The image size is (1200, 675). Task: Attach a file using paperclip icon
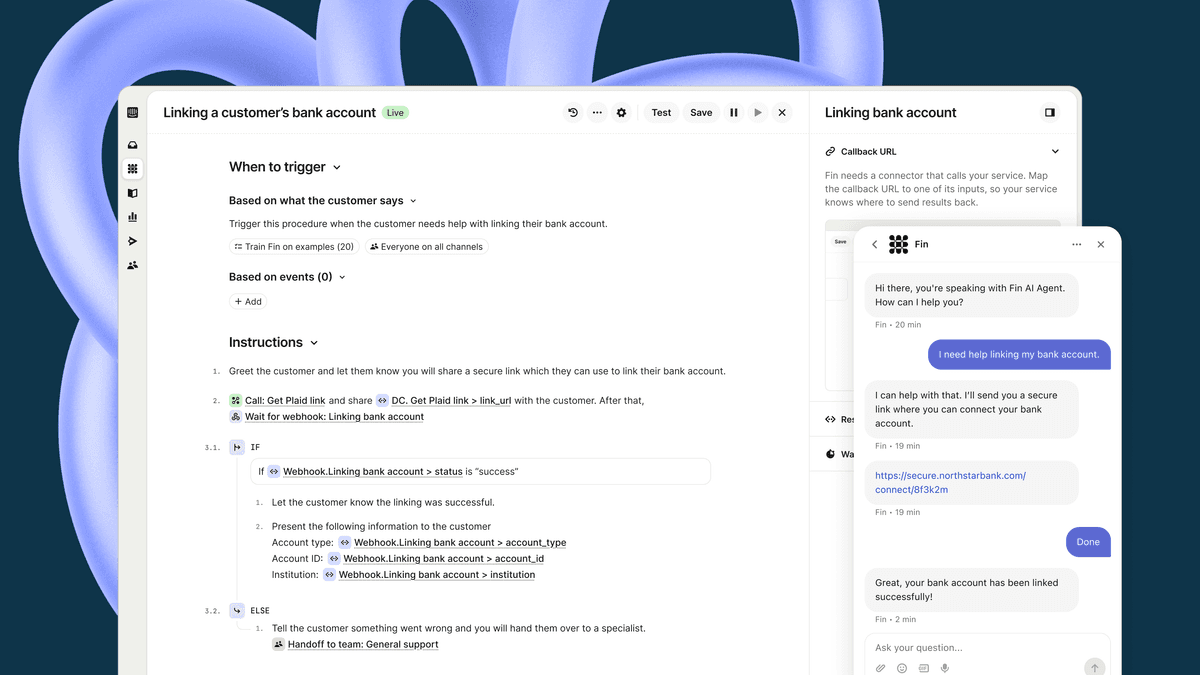881,668
